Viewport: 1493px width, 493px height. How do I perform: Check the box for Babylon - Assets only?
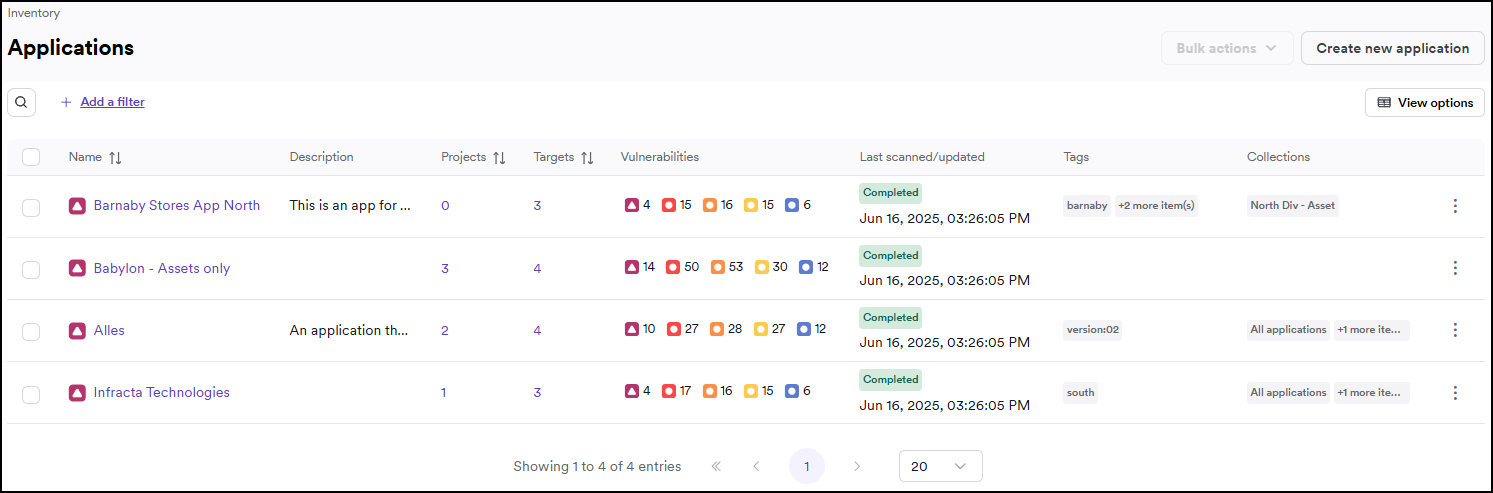pyautogui.click(x=31, y=269)
